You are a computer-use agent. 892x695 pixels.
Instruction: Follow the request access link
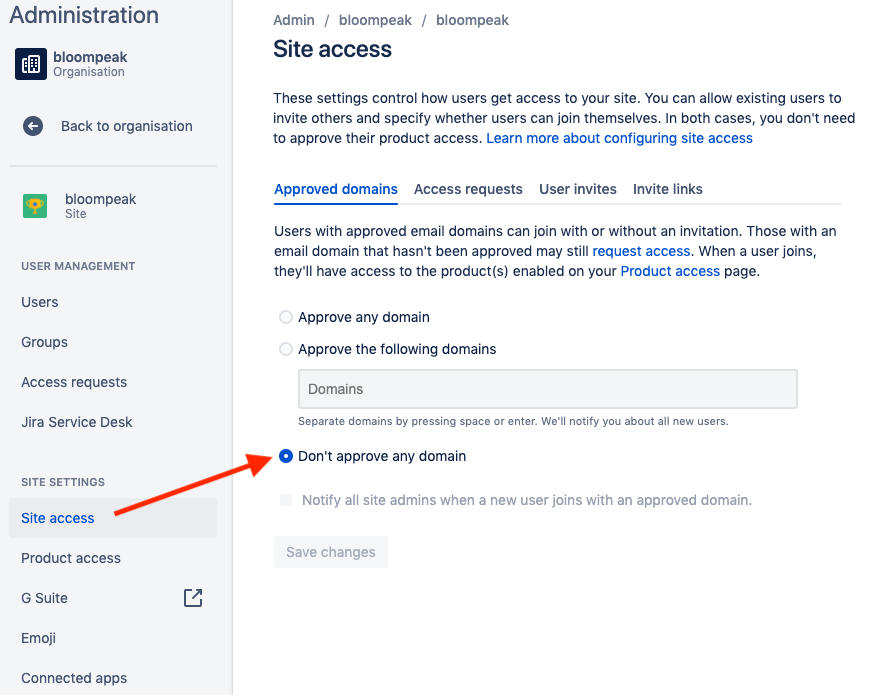click(641, 251)
